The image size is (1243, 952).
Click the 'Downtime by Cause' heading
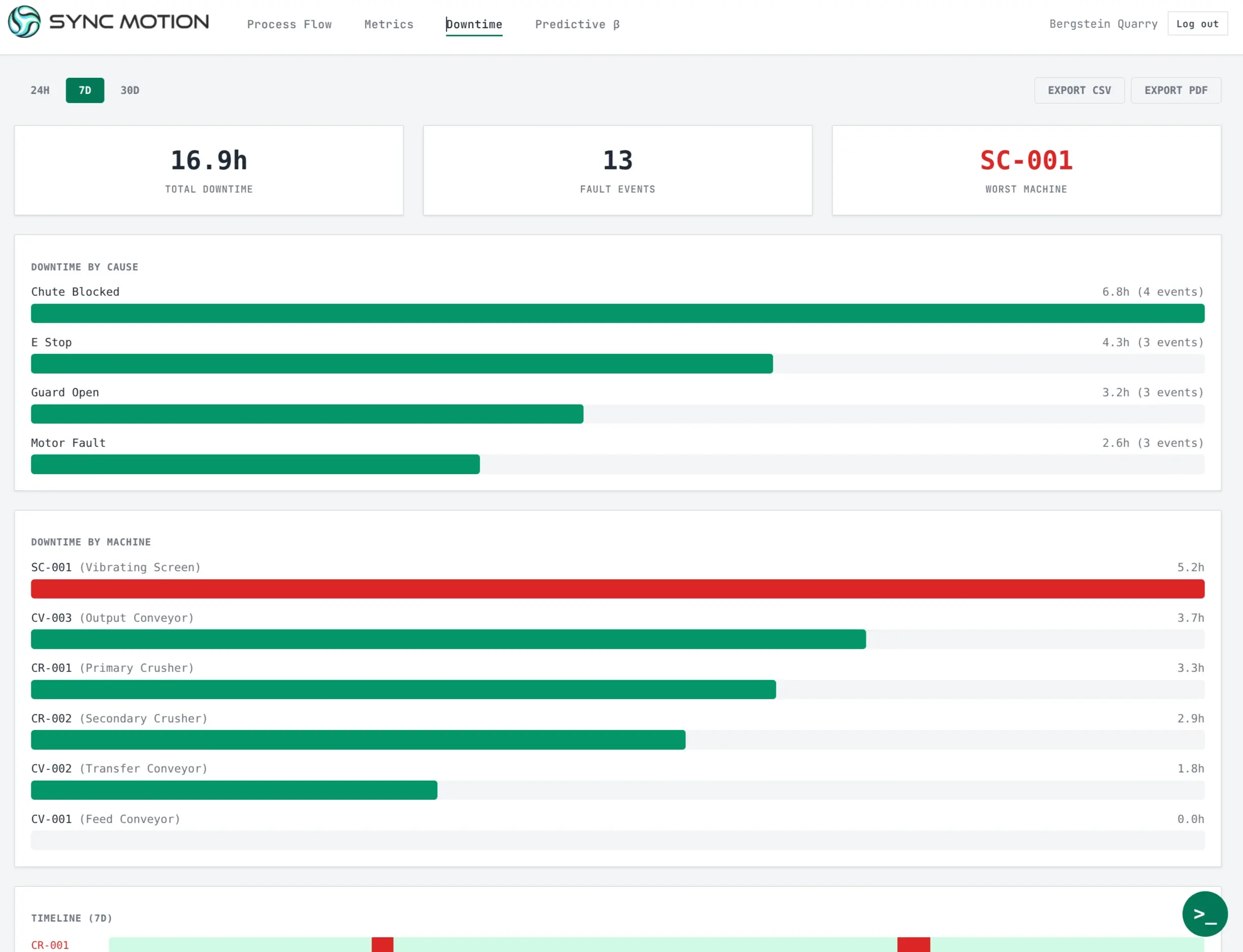coord(84,267)
